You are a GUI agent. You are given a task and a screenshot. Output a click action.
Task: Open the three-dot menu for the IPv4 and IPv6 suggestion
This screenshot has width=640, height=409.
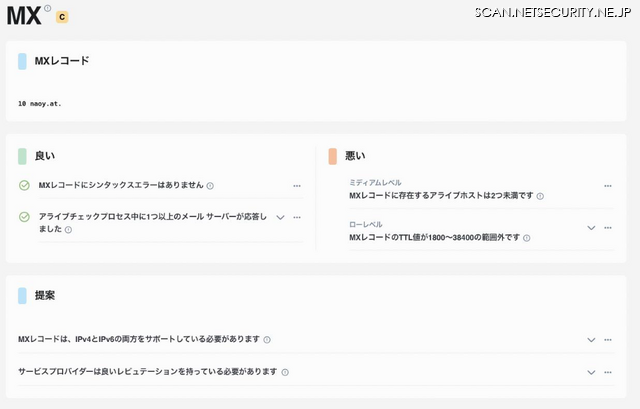[608, 340]
